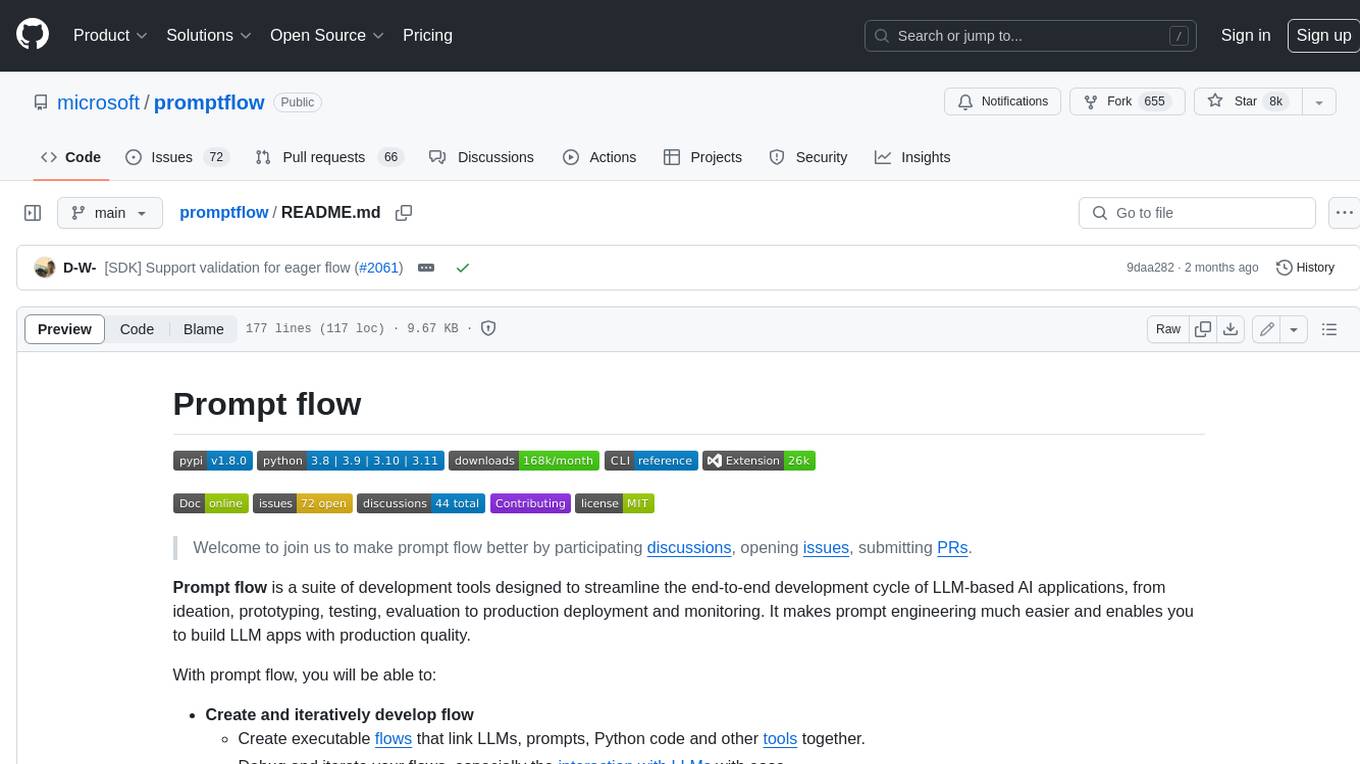Switch to the Pull requests tab
Screen dimensions: 1360x764
[328, 157]
